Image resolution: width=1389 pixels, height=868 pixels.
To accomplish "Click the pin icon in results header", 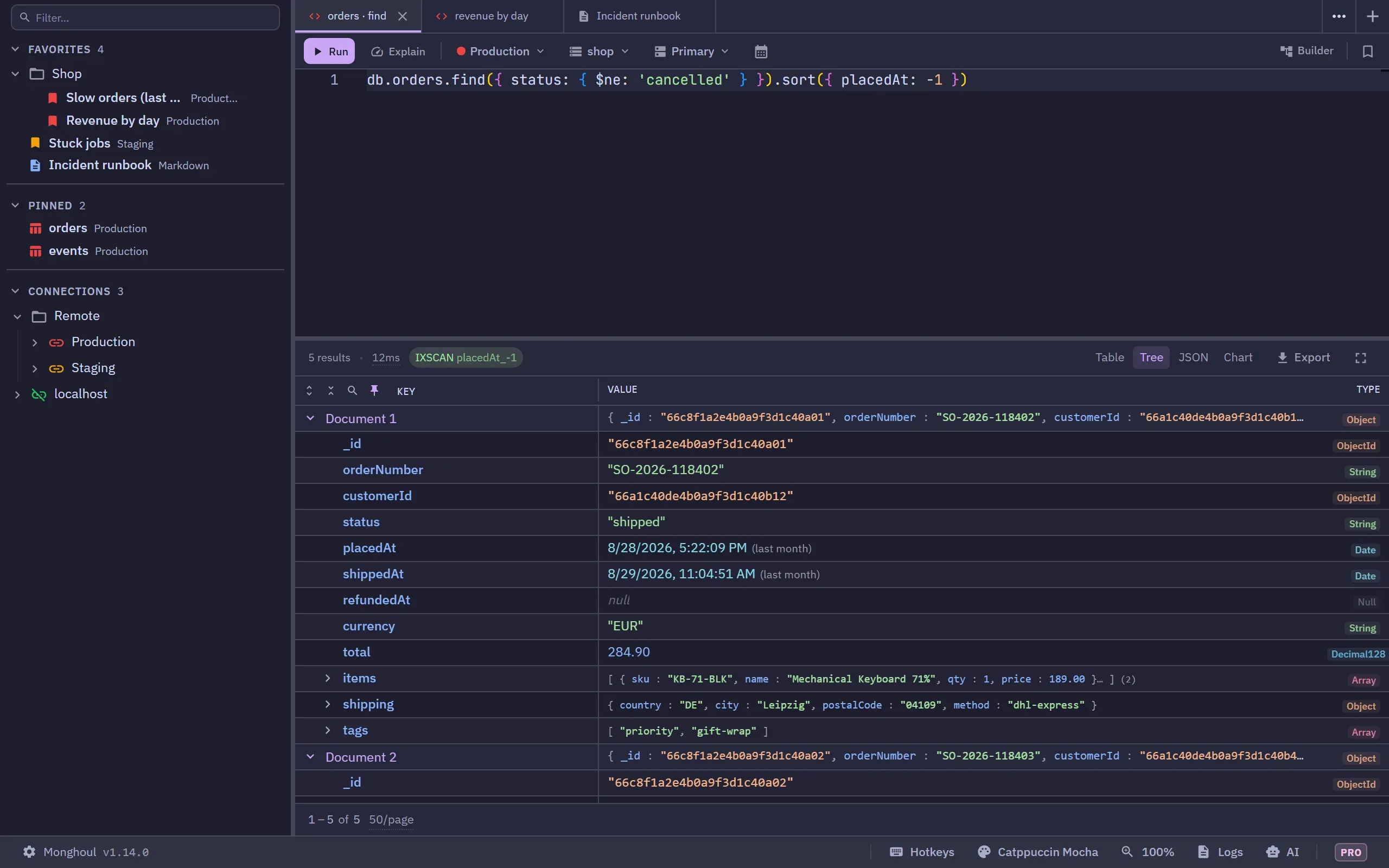I will point(374,391).
